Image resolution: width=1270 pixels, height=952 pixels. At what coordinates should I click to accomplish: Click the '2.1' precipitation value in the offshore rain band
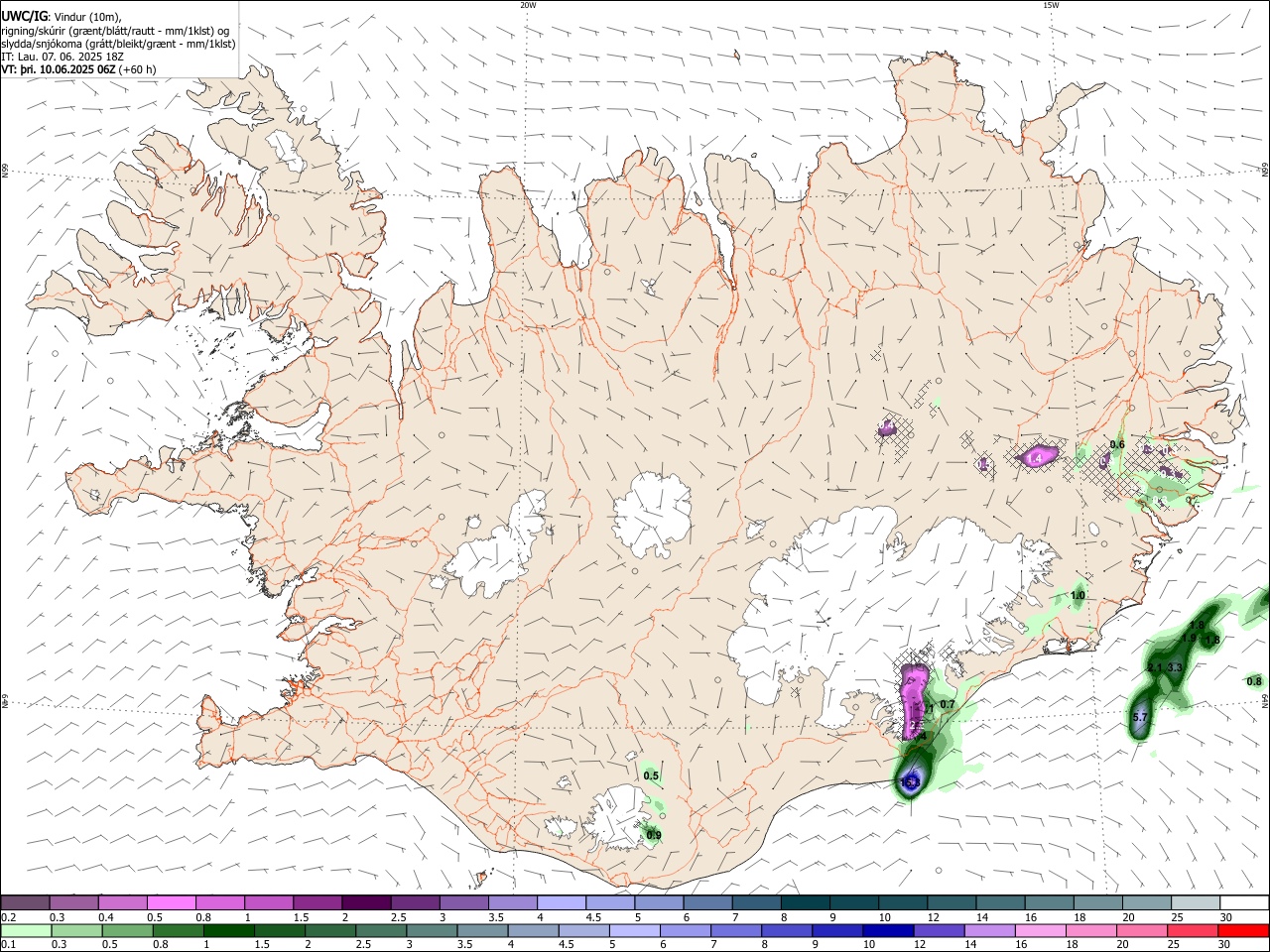coord(1155,667)
